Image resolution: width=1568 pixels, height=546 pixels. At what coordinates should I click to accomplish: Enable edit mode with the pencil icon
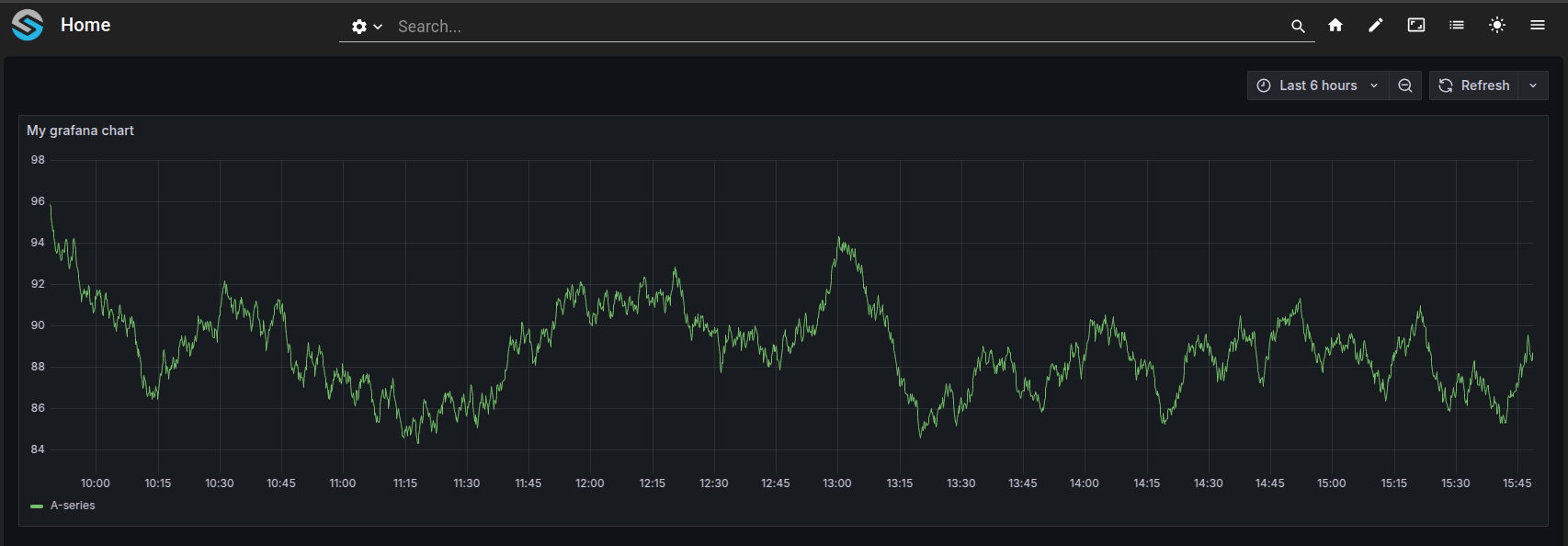(x=1376, y=25)
